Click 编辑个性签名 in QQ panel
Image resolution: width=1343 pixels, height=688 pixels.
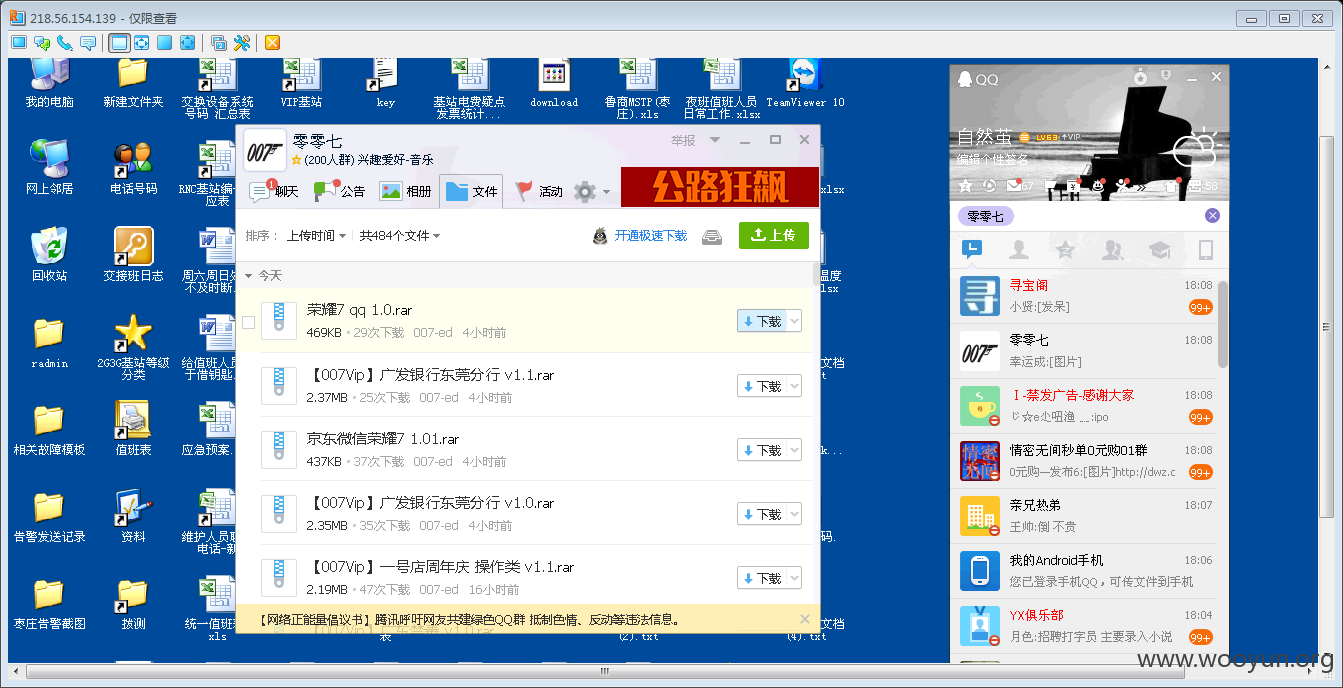pyautogui.click(x=993, y=159)
